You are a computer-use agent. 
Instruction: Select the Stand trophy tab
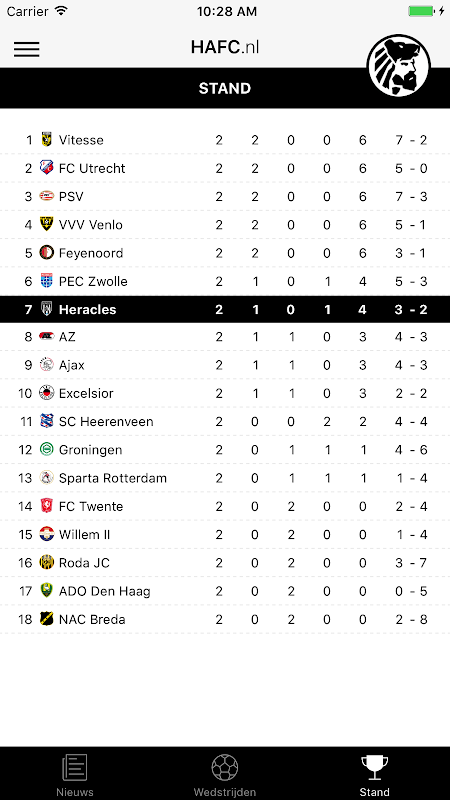point(374,775)
